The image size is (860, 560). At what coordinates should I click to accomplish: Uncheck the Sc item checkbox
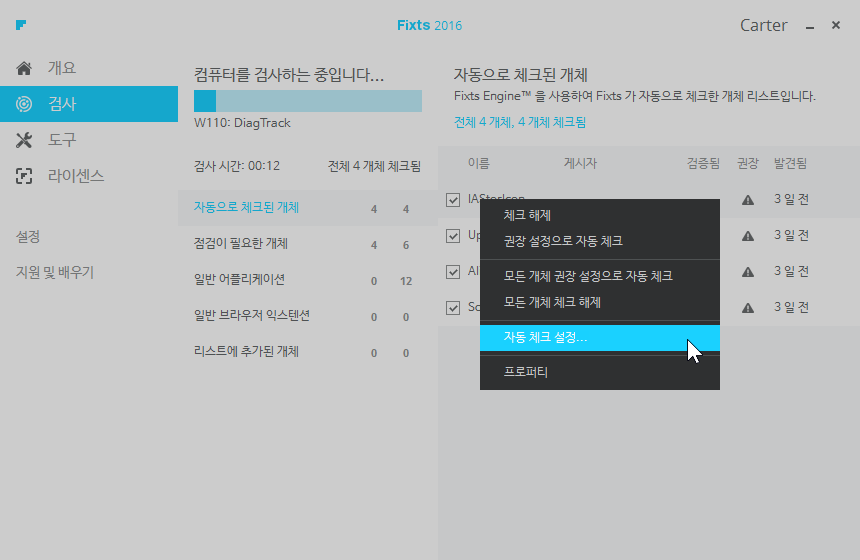click(453, 308)
